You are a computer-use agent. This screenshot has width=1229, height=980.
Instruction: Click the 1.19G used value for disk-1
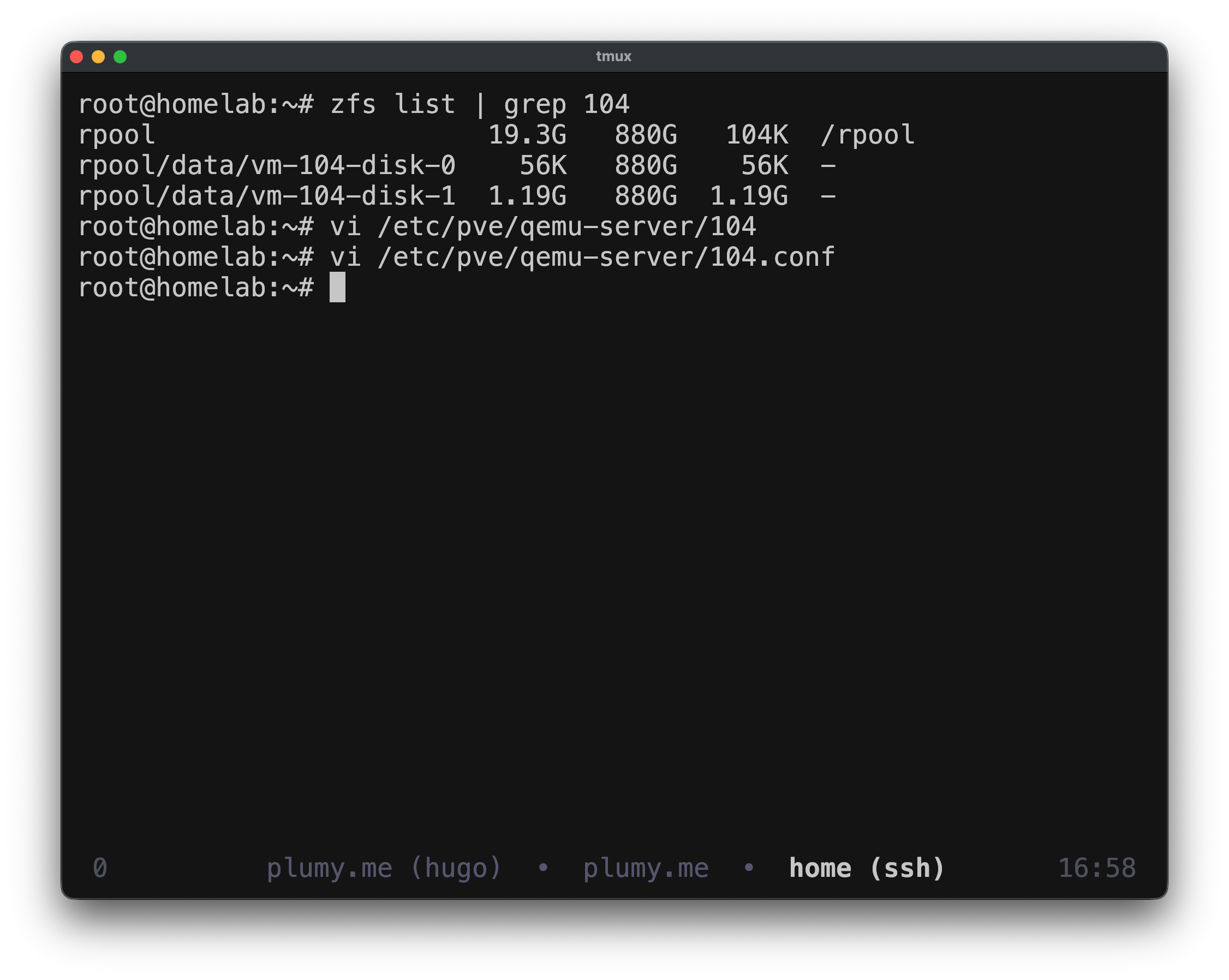[x=527, y=196]
